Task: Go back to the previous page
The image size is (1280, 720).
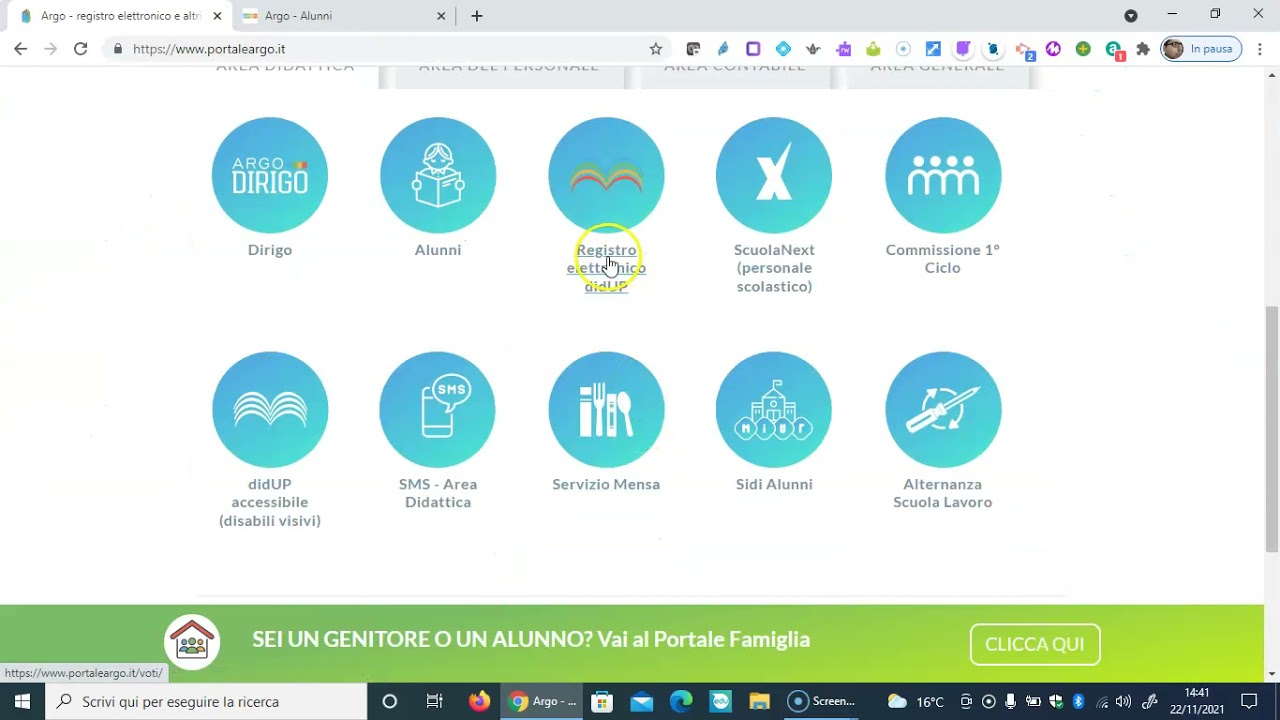Action: click(x=20, y=49)
